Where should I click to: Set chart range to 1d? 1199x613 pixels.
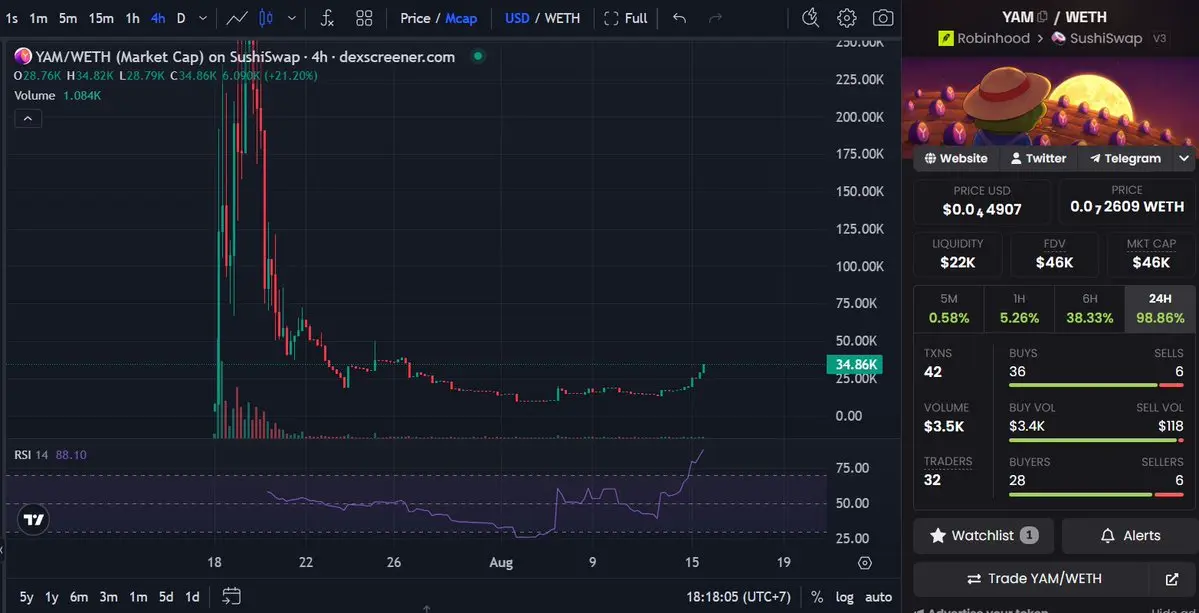pos(193,597)
